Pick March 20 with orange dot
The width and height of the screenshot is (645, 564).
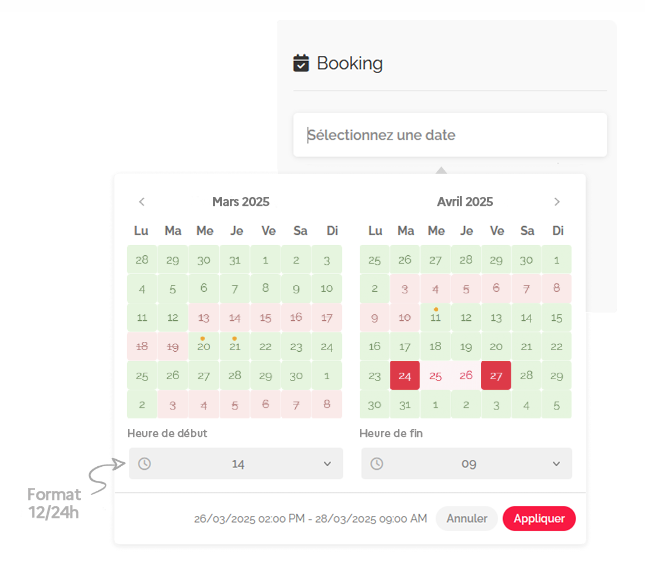204,347
